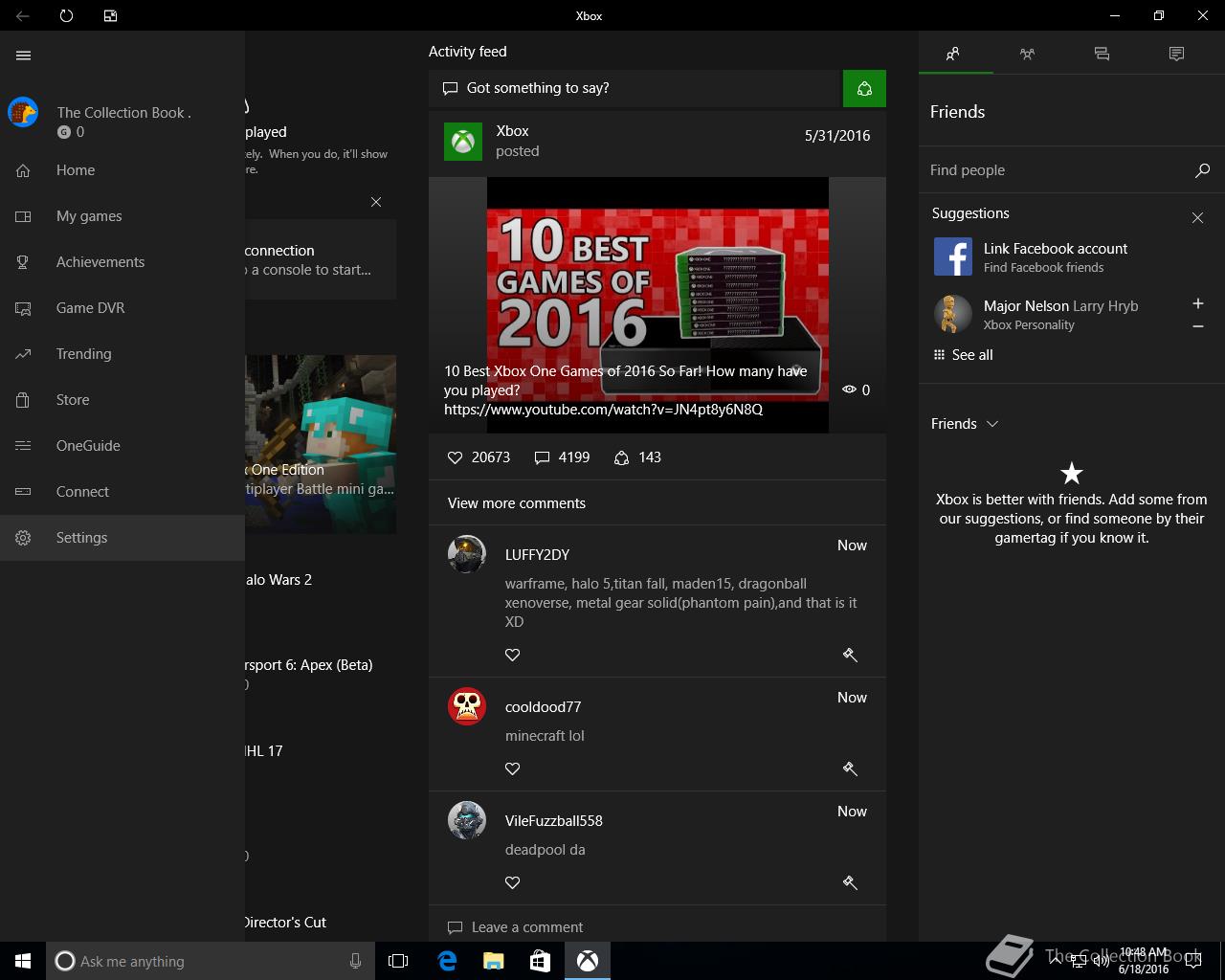Collapse the hamburger navigation menu
Image resolution: width=1225 pixels, height=980 pixels.
click(x=23, y=56)
